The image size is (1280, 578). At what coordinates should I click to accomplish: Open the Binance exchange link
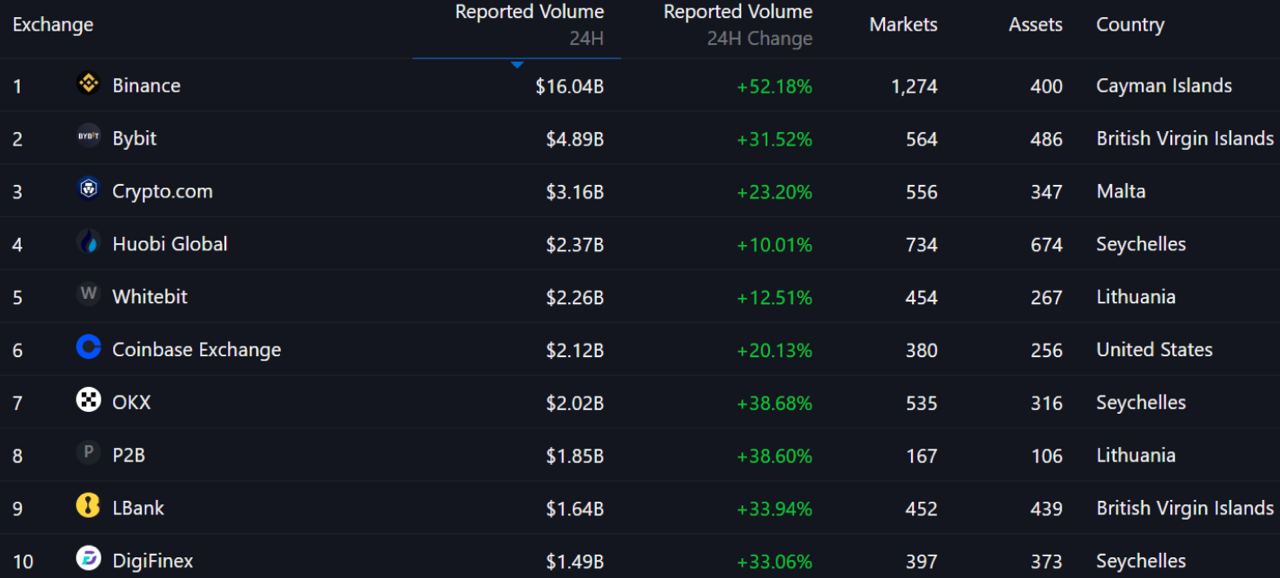point(146,86)
